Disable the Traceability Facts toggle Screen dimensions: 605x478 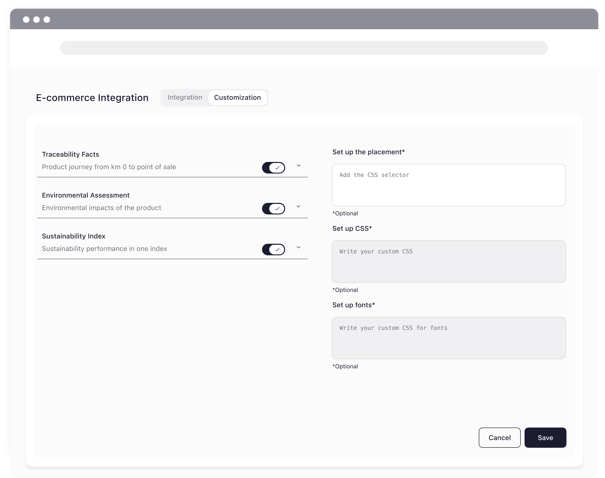point(273,168)
